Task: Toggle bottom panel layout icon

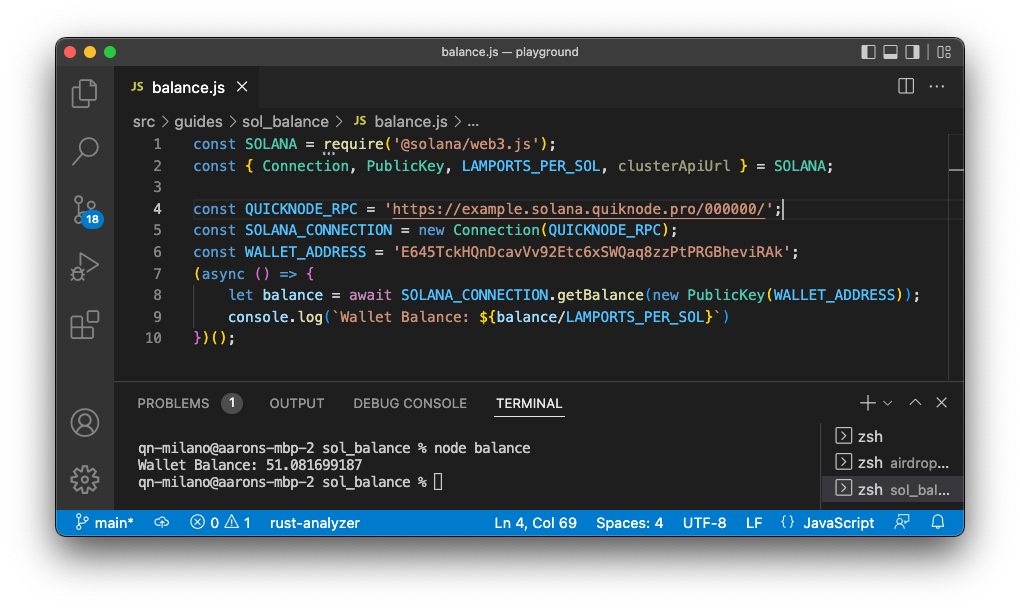Action: pyautogui.click(x=890, y=52)
